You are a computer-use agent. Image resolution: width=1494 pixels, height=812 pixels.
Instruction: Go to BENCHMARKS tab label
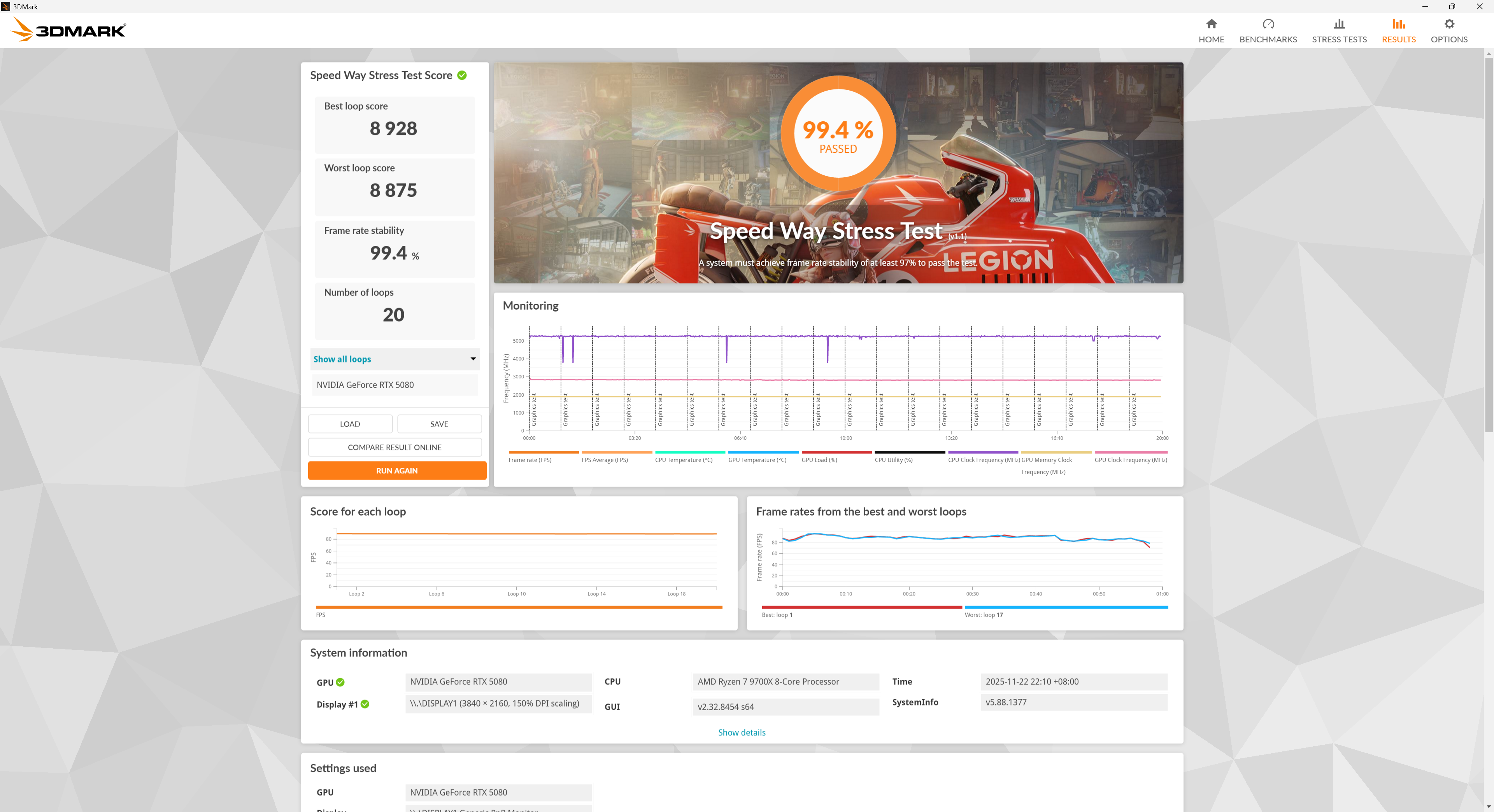click(x=1268, y=39)
